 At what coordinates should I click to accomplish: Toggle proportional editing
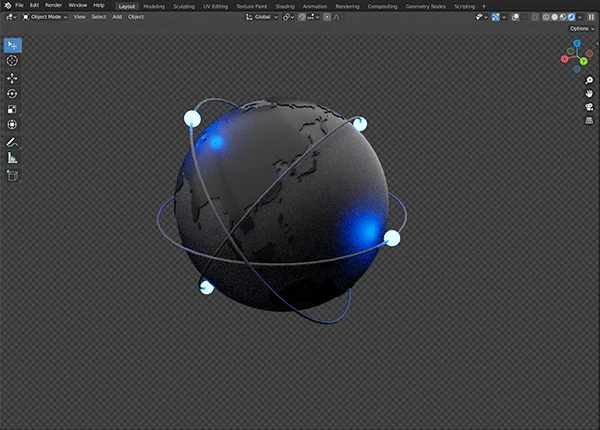327,17
